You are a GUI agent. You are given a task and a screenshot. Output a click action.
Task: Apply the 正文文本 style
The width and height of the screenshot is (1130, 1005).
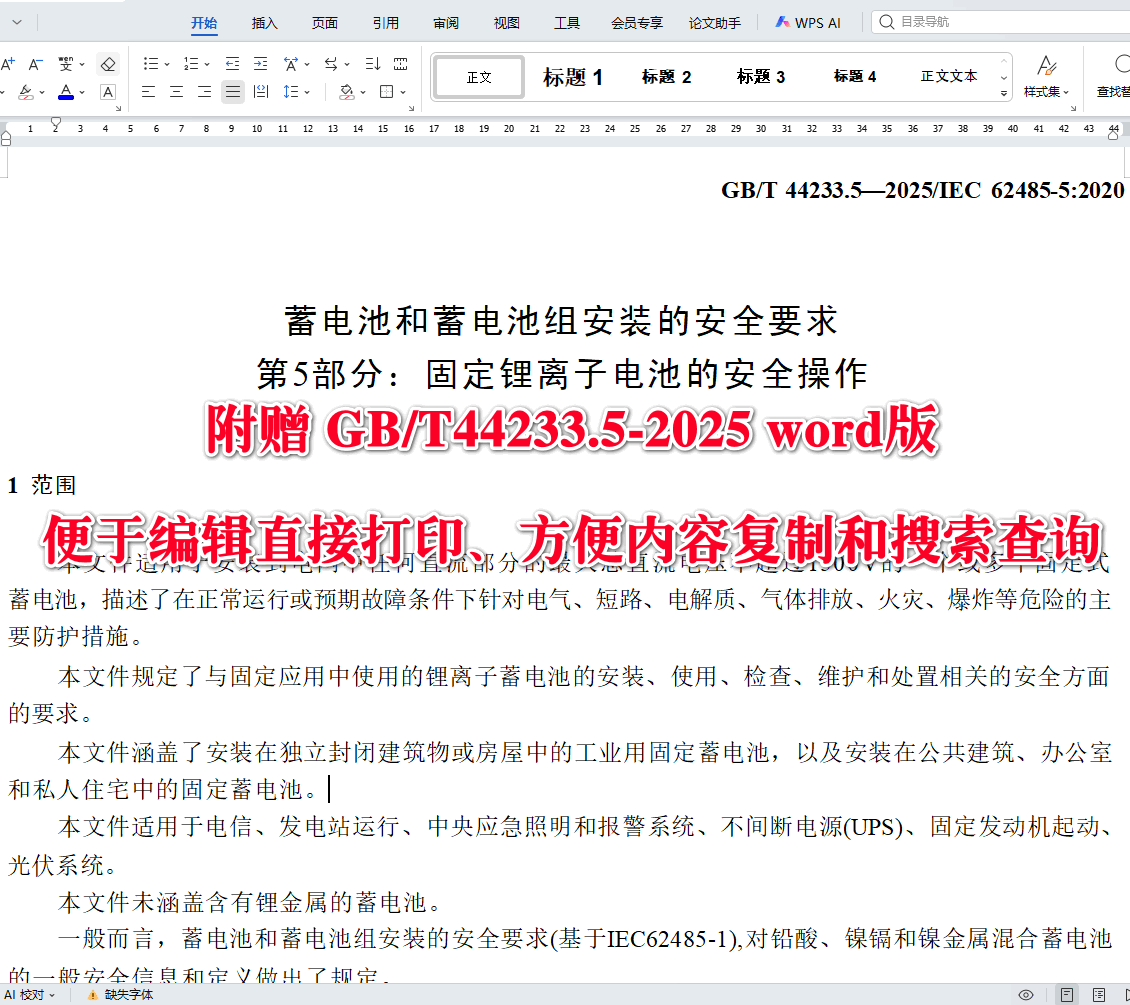949,76
